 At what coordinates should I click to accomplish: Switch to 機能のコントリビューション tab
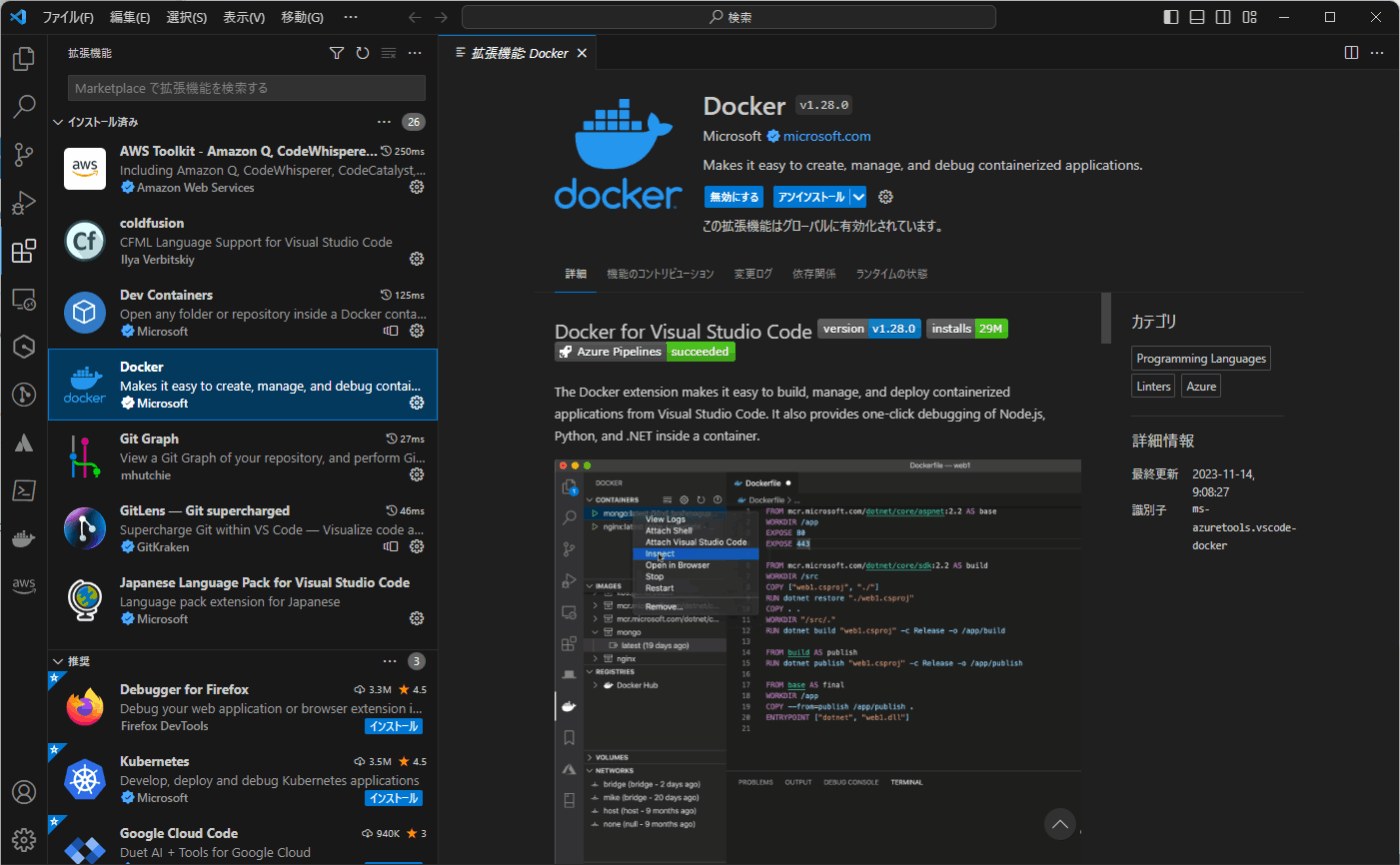(x=660, y=274)
